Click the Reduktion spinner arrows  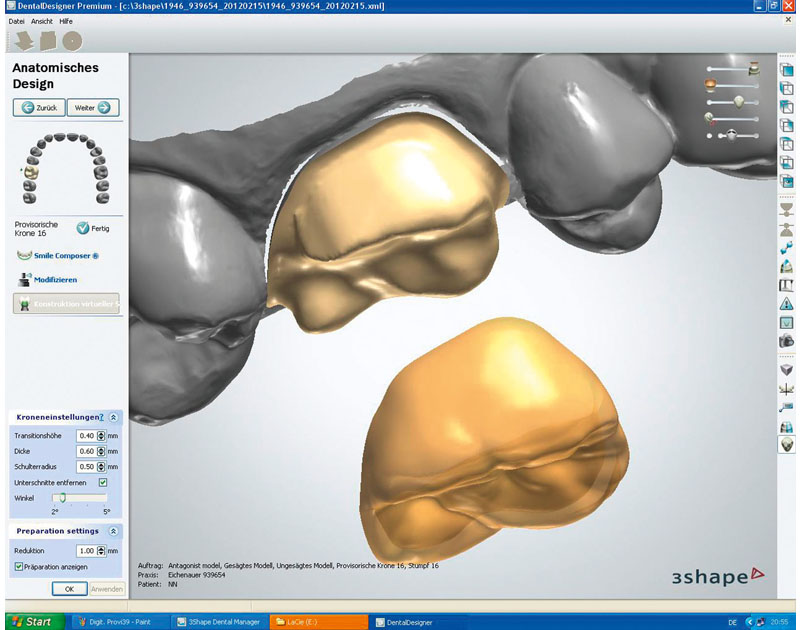pos(101,550)
